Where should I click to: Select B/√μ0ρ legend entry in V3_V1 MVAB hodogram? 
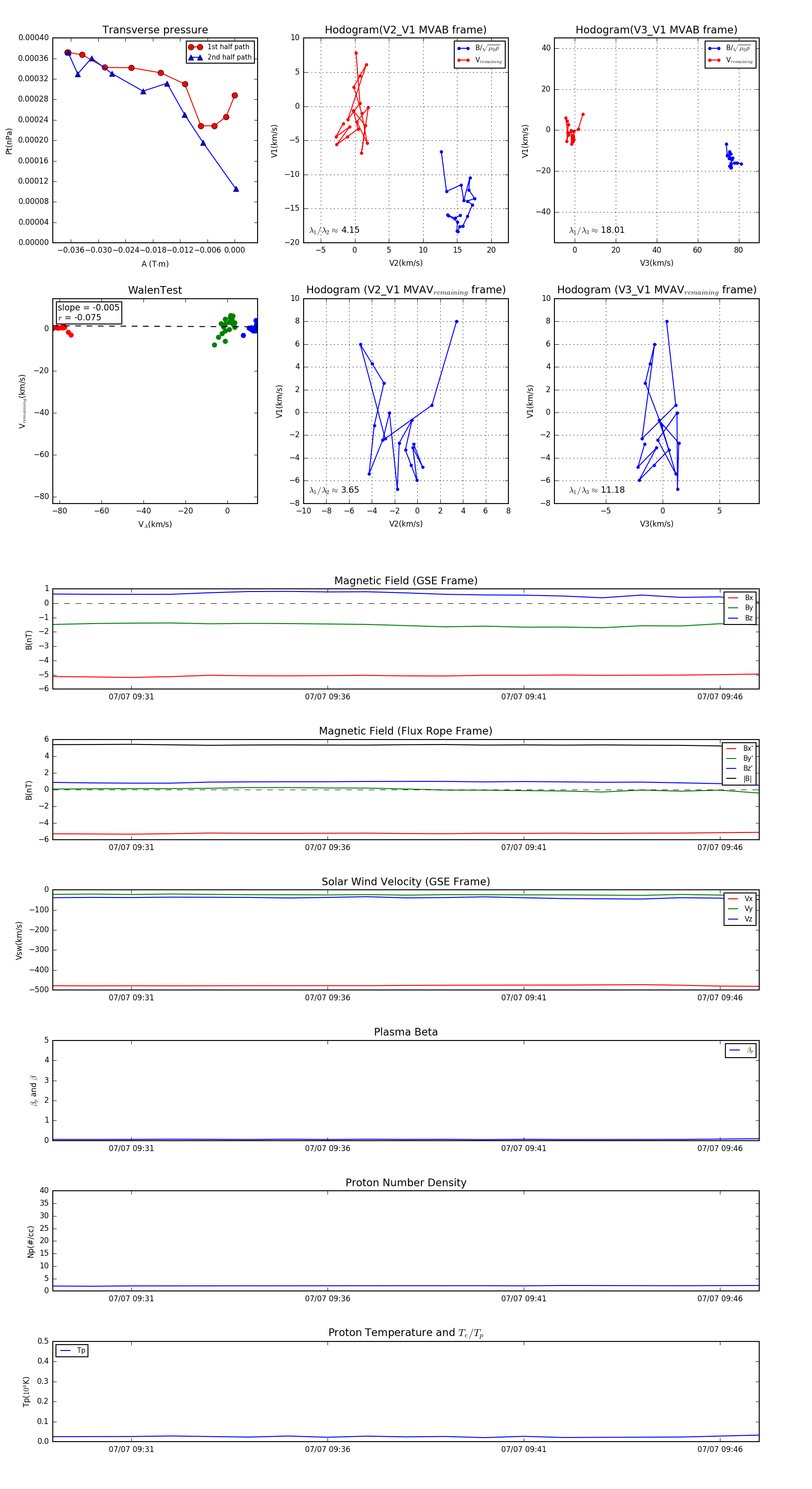click(x=730, y=49)
